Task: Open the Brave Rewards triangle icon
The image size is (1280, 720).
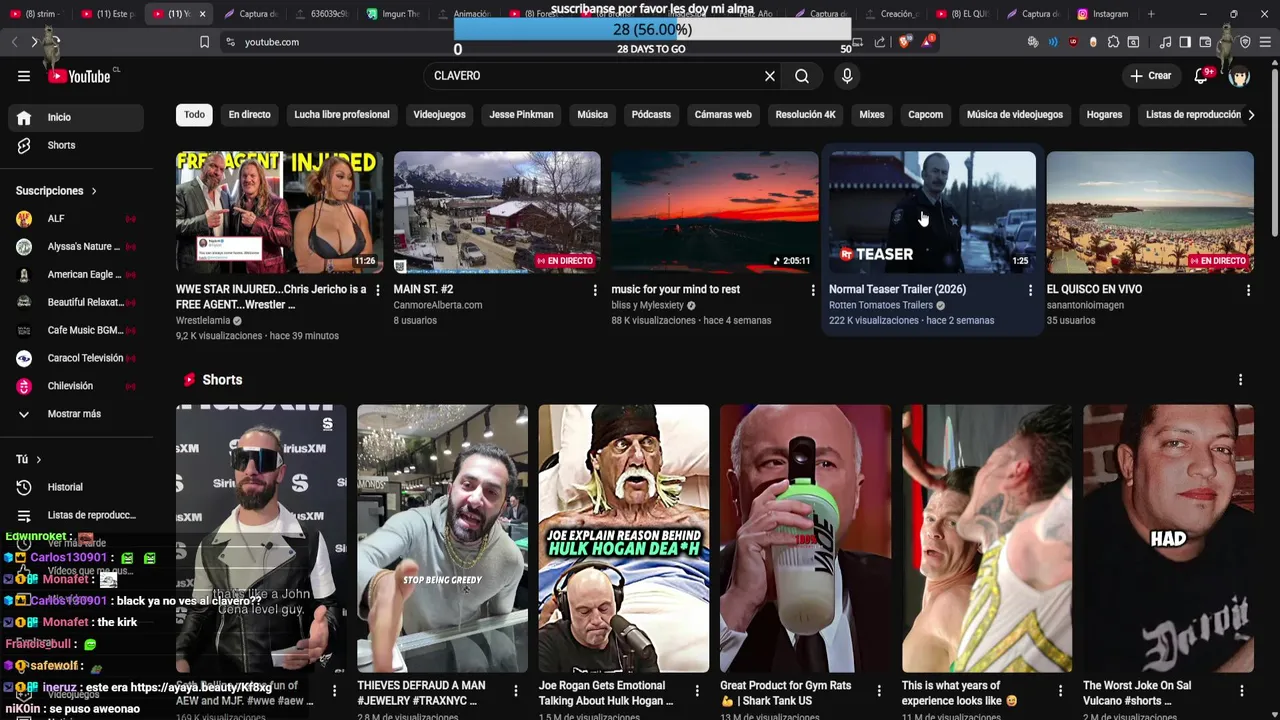Action: 929,42
